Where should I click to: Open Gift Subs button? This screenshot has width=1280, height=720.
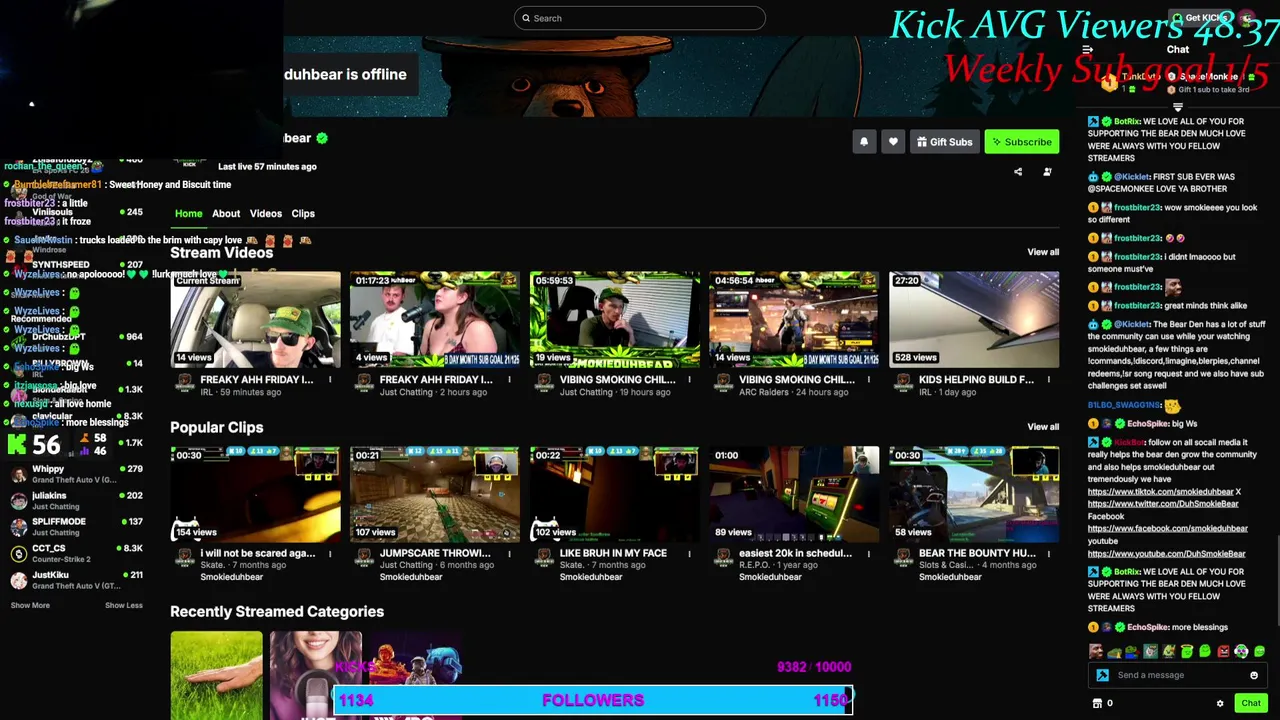943,142
